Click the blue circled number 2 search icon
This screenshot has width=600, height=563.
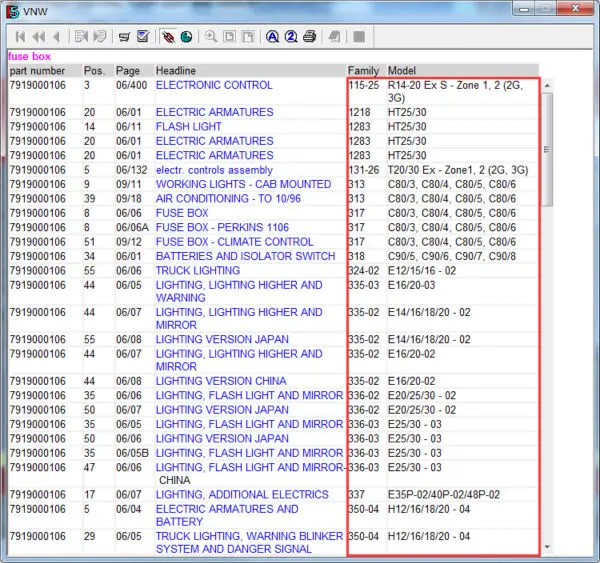291,37
